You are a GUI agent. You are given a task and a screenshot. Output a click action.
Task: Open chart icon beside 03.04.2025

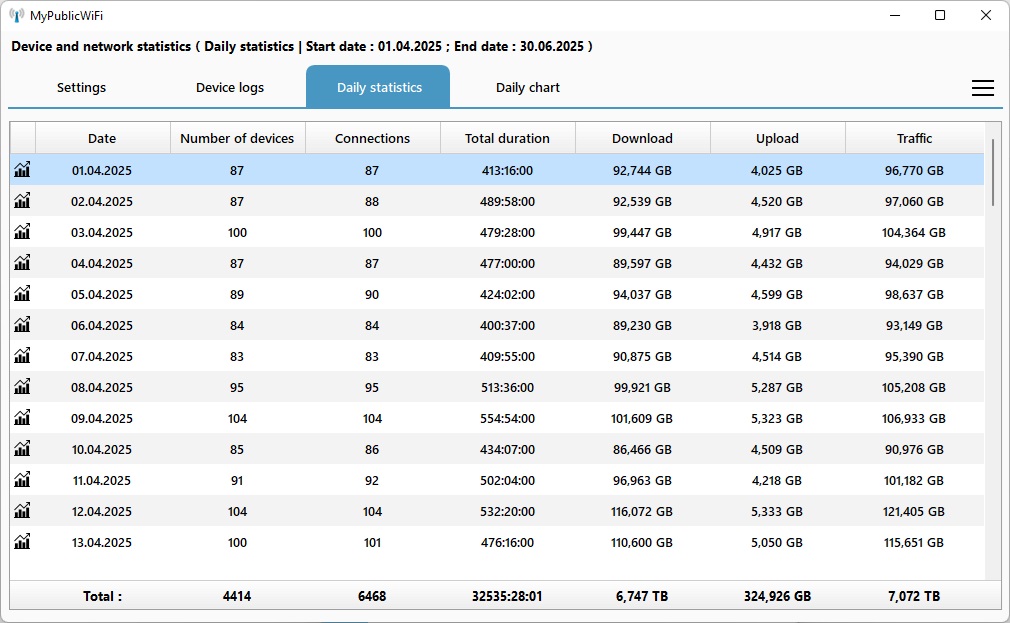tap(22, 232)
